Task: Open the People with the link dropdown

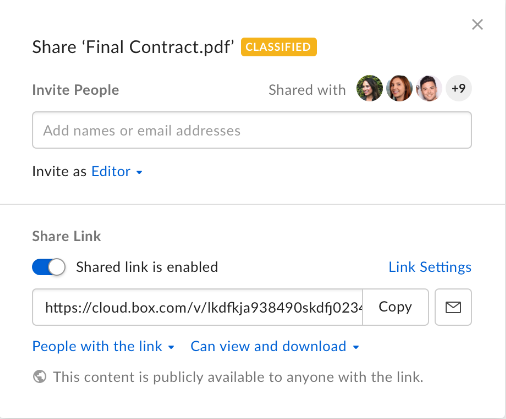Action: 103,346
